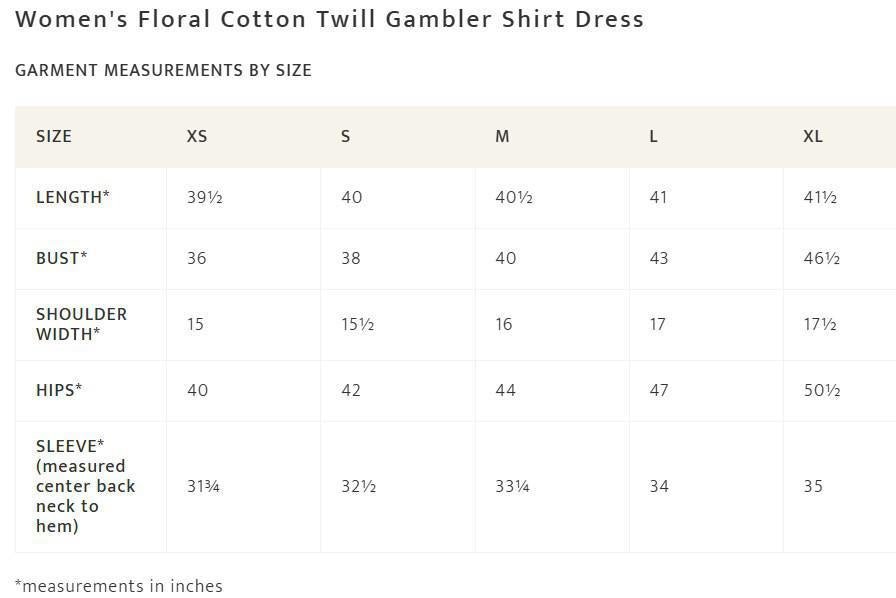Select the SHOULDER WIDTH row label
The height and width of the screenshot is (598, 896).
point(81,324)
